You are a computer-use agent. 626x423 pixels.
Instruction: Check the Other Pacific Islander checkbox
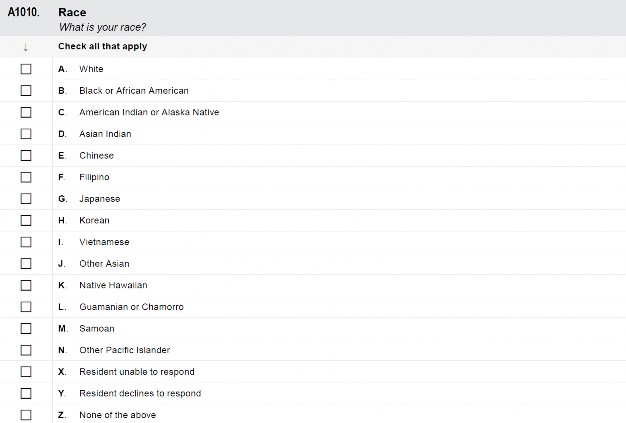point(26,350)
